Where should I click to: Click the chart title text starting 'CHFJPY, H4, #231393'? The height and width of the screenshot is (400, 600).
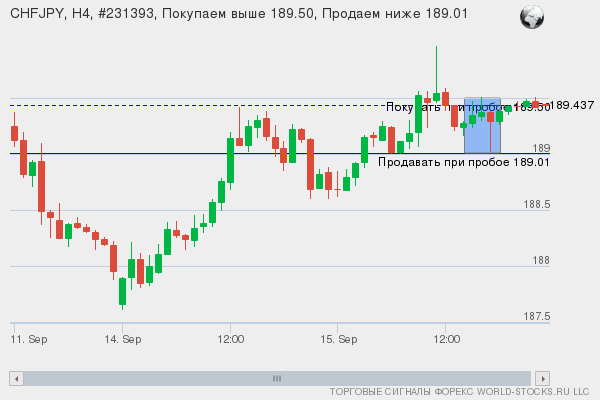coord(239,14)
